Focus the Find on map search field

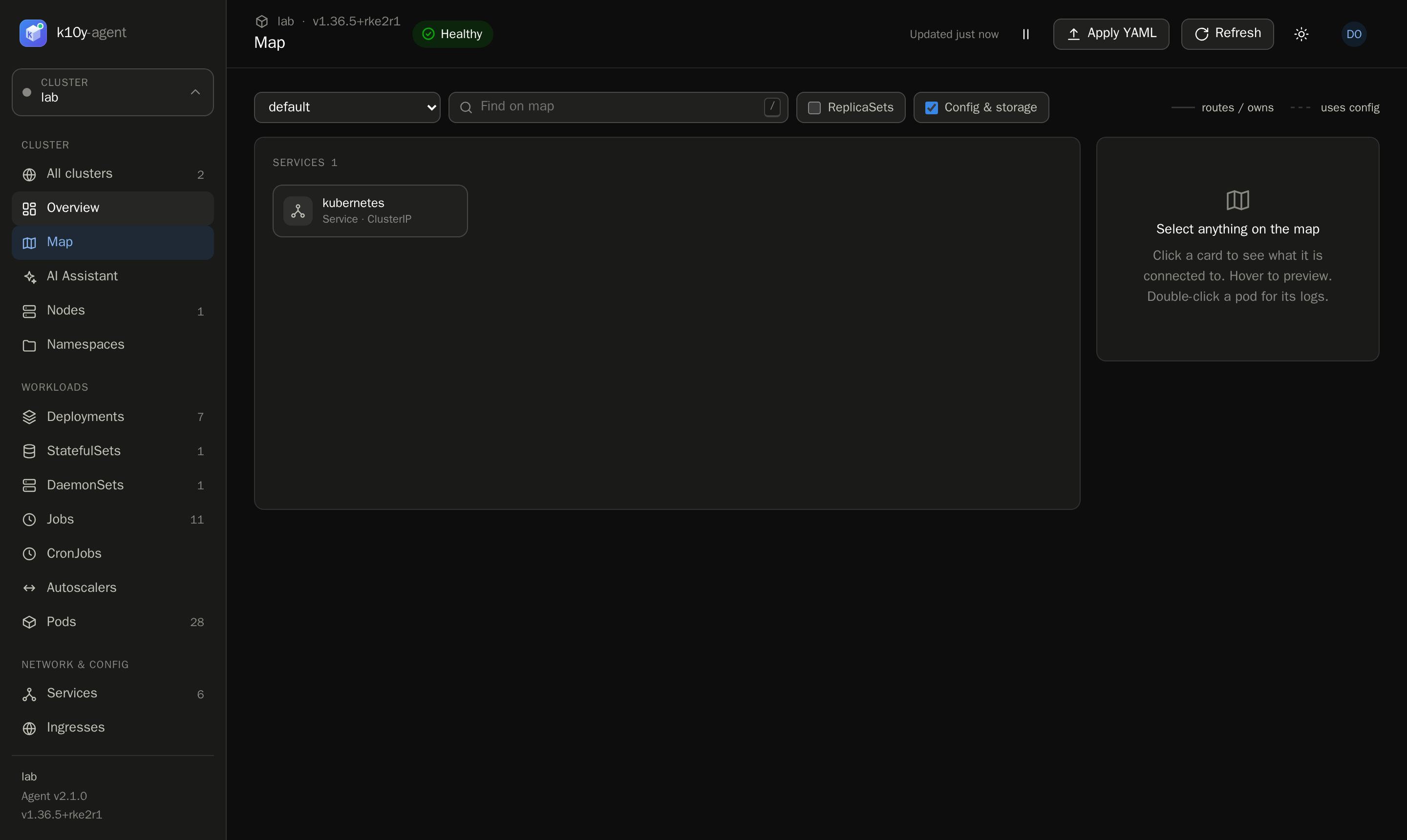pos(618,107)
